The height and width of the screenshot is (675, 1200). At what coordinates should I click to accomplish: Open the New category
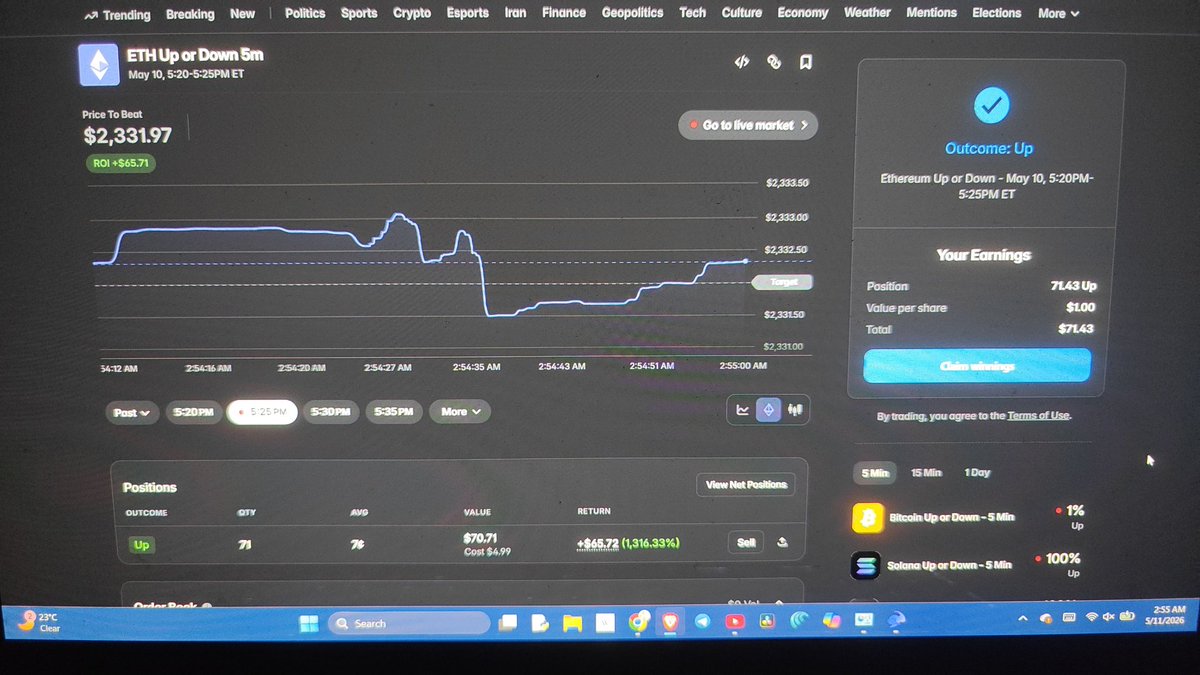pos(242,14)
